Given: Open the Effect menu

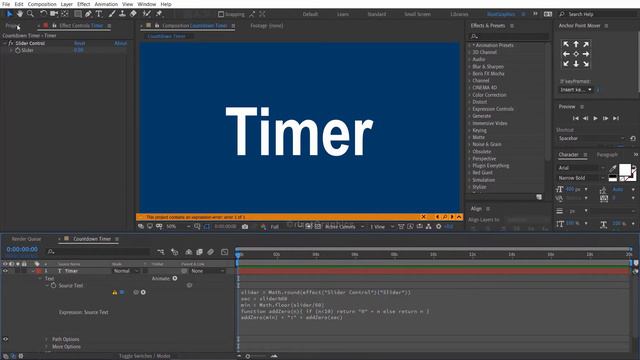Looking at the screenshot, I should (x=83, y=4).
